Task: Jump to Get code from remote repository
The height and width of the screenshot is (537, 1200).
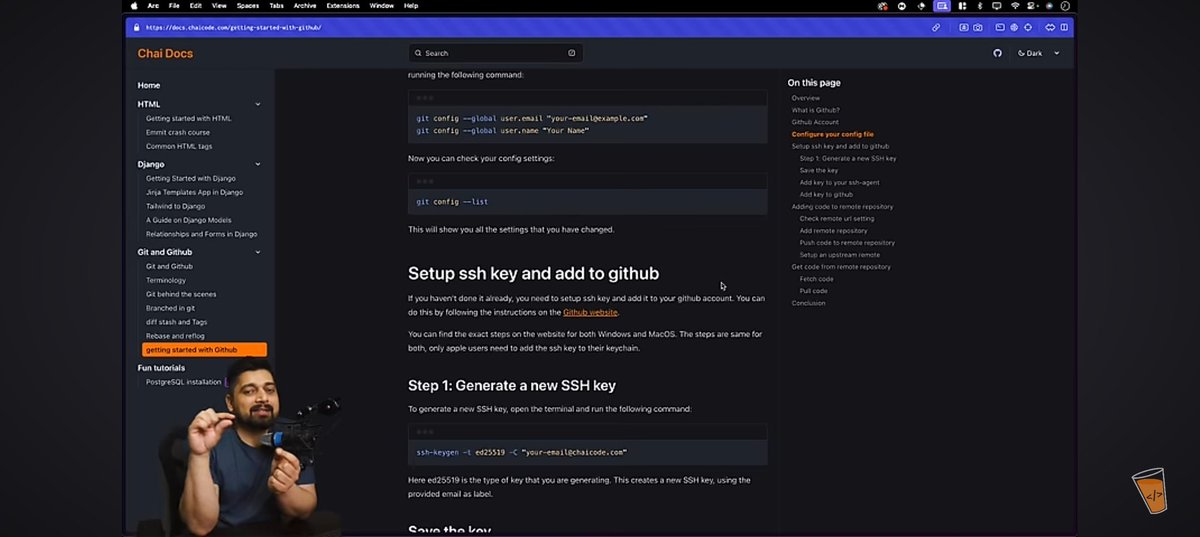Action: 841,266
